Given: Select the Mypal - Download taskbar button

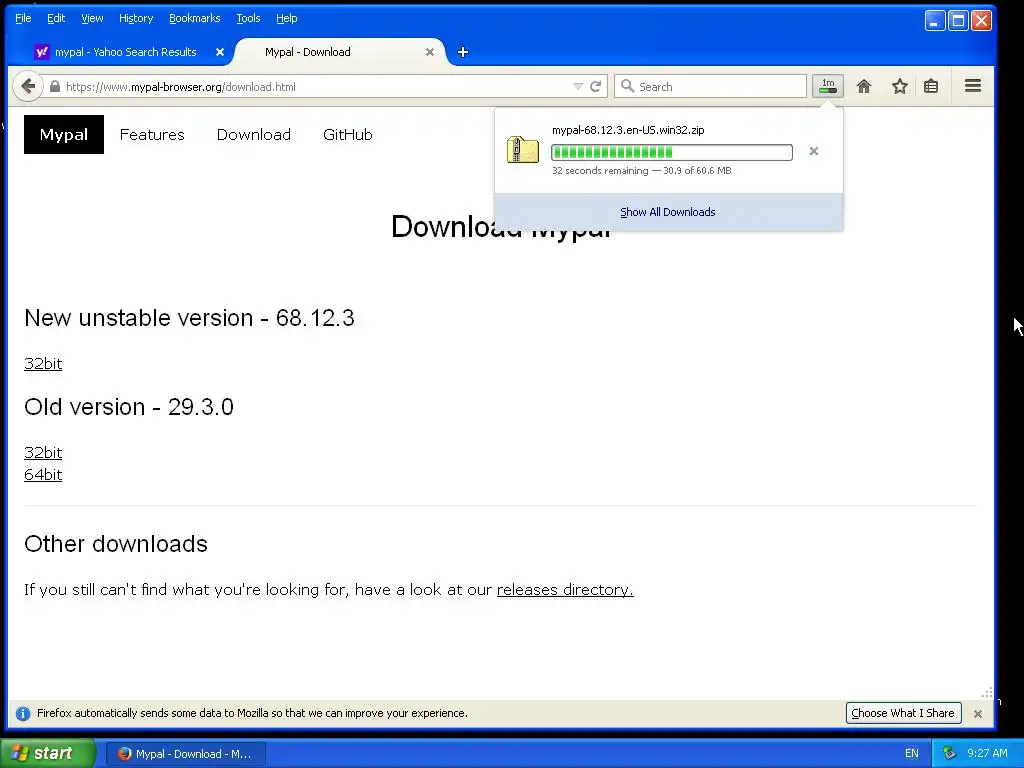Looking at the screenshot, I should [186, 754].
